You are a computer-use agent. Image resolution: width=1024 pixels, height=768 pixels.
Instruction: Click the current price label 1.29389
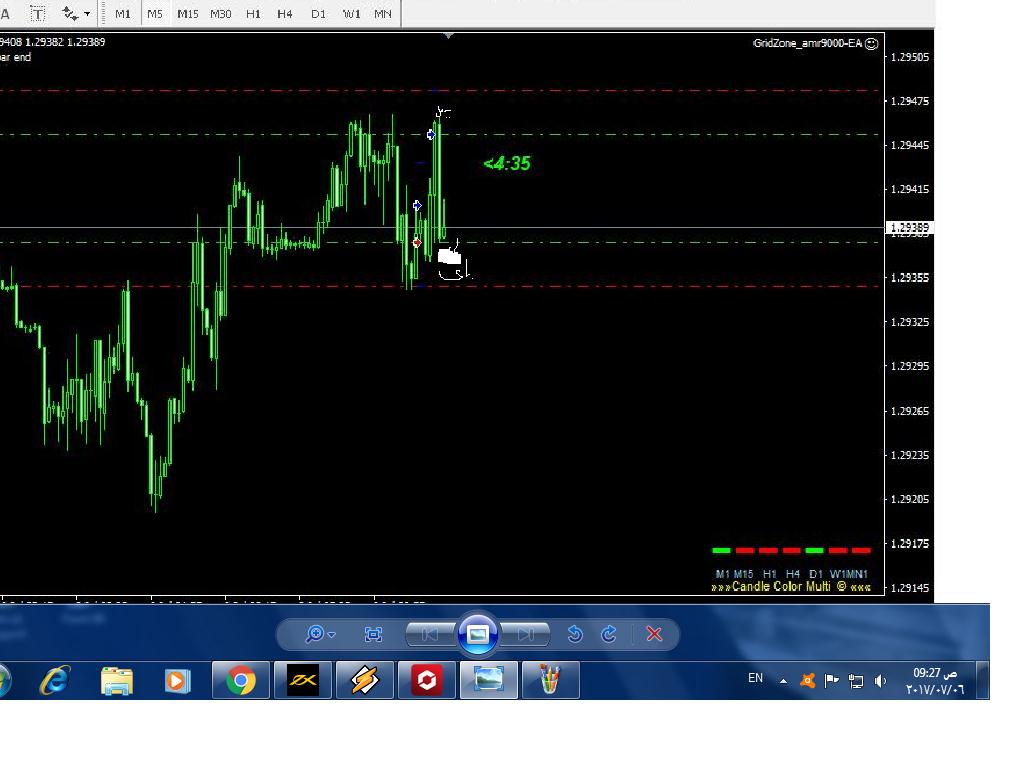coord(910,227)
